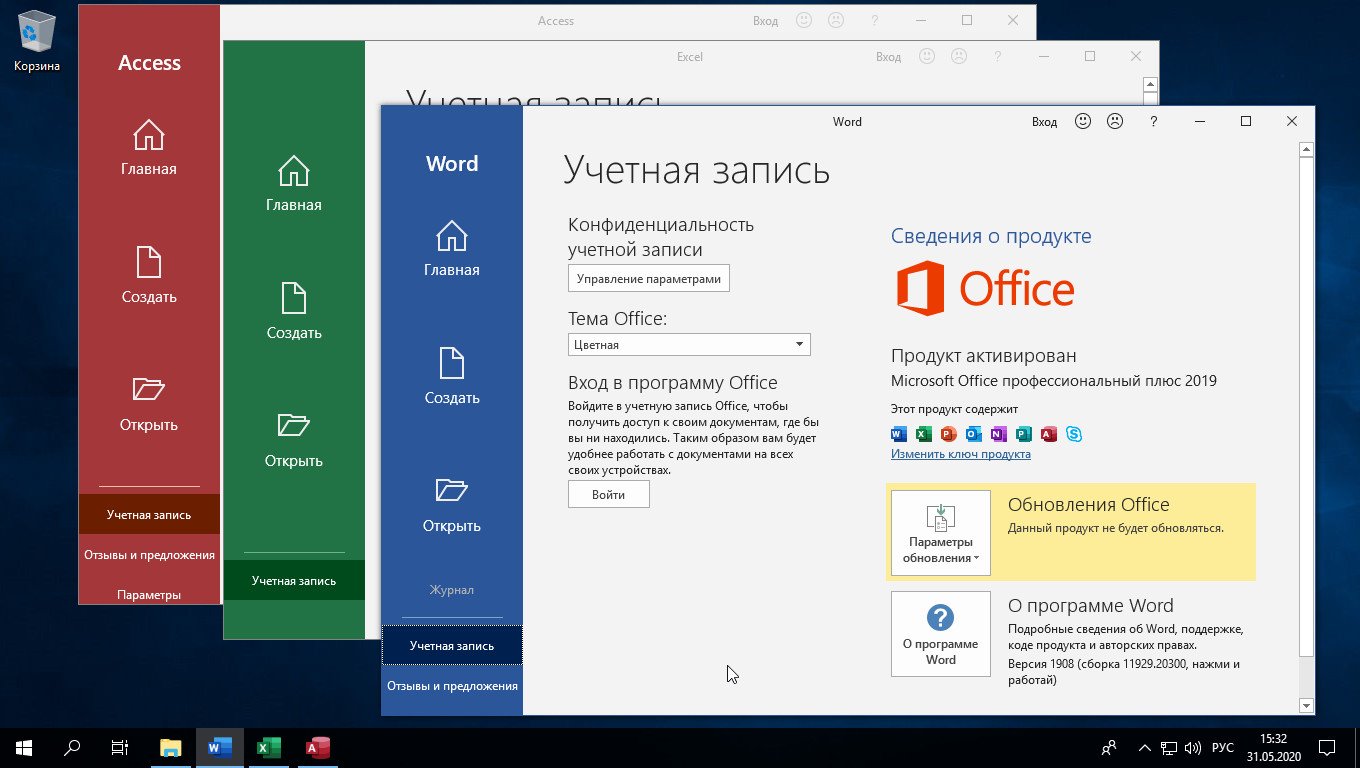Open Отзывы и предложения in Word
This screenshot has width=1360, height=768.
[452, 685]
